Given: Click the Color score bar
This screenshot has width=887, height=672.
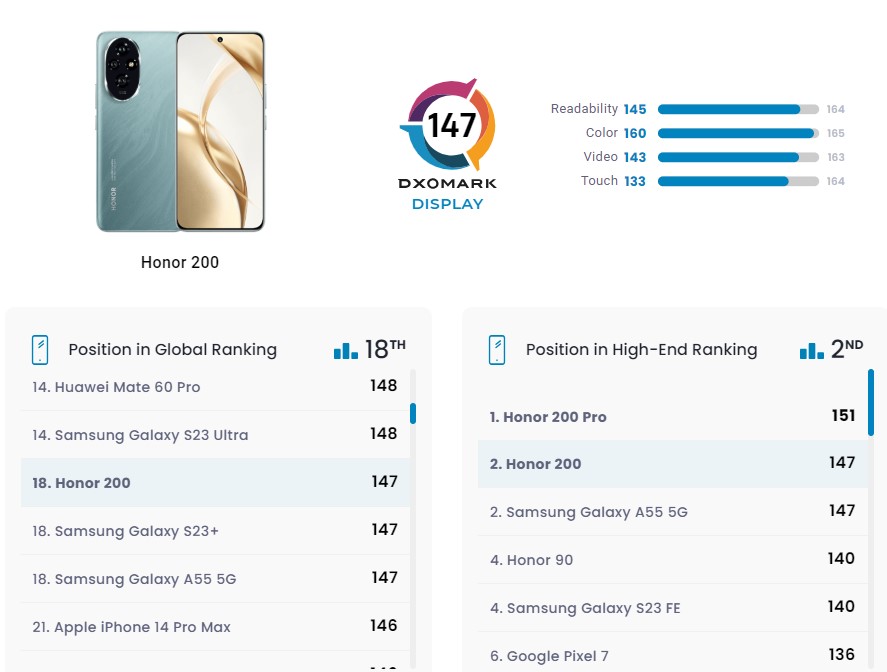Looking at the screenshot, I should (738, 133).
